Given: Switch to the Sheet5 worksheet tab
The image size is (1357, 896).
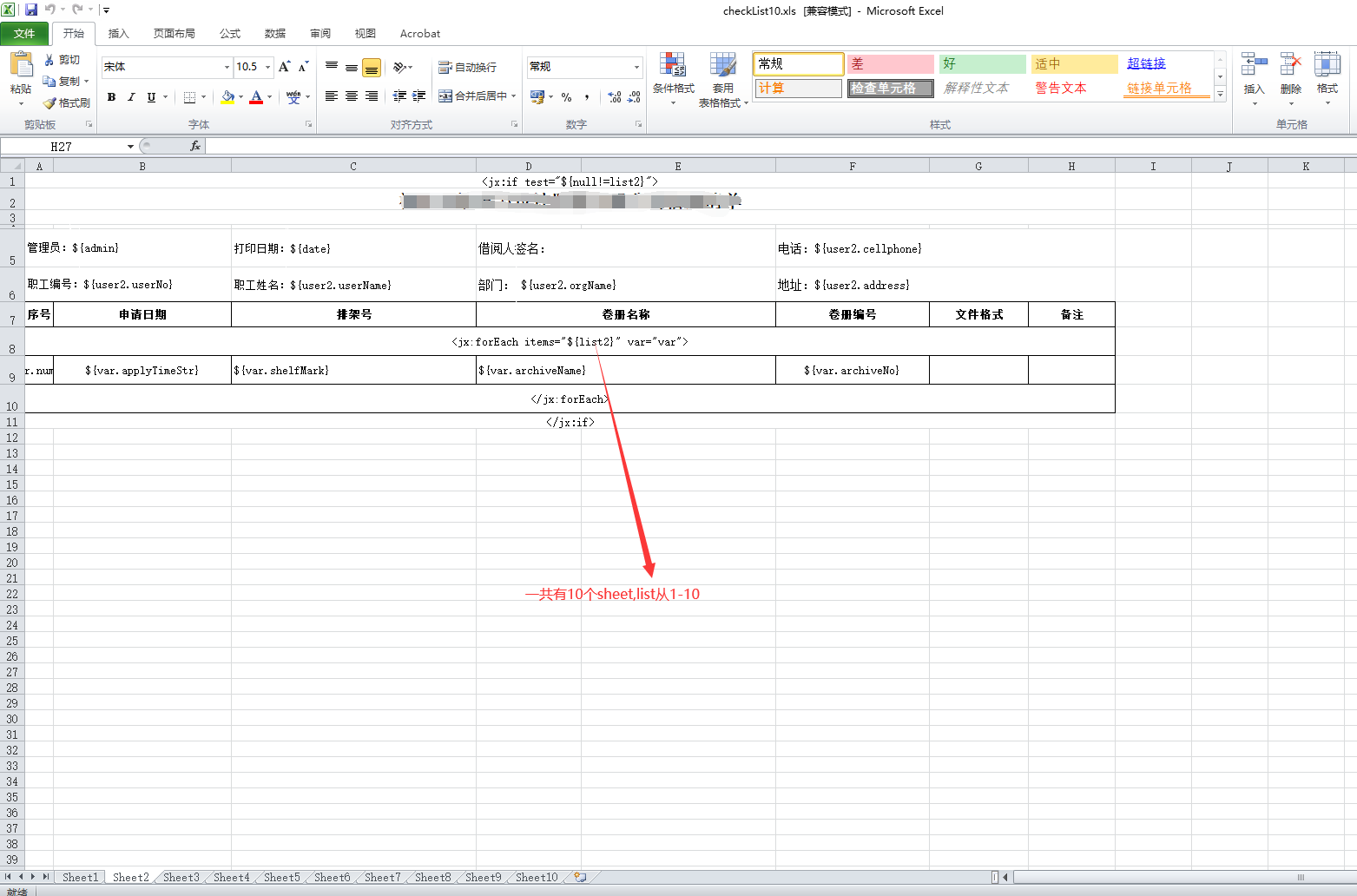Looking at the screenshot, I should pyautogui.click(x=282, y=877).
